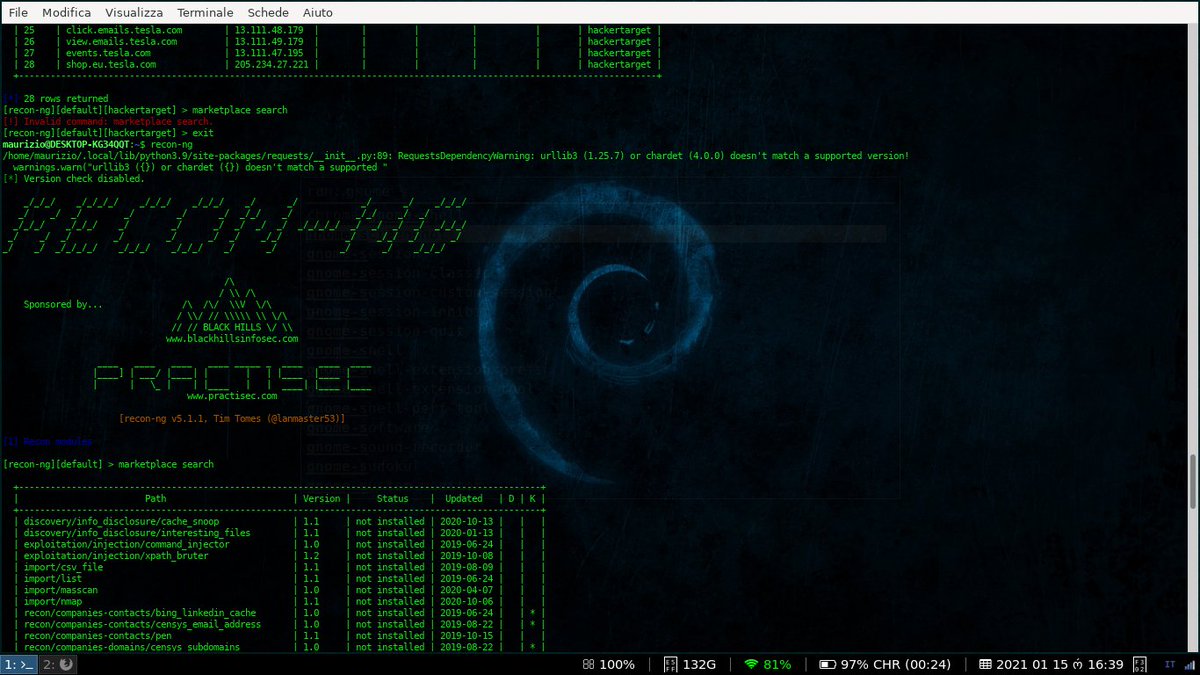Click the hex indicator icon after the clock
The height and width of the screenshot is (675, 1200).
(x=1140, y=665)
